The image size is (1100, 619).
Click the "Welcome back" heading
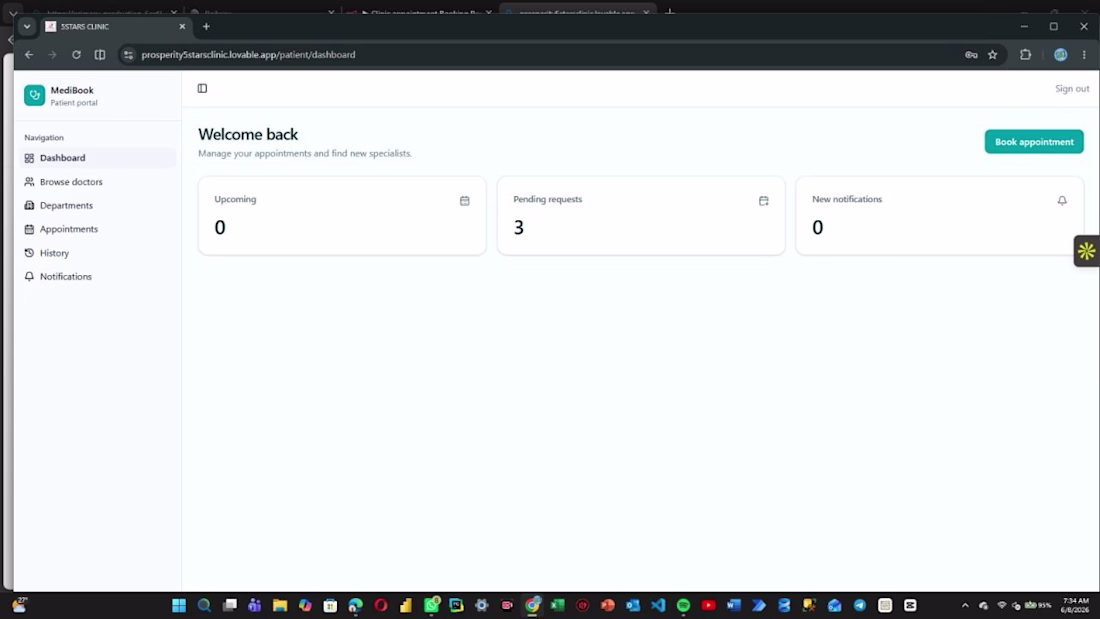248,134
